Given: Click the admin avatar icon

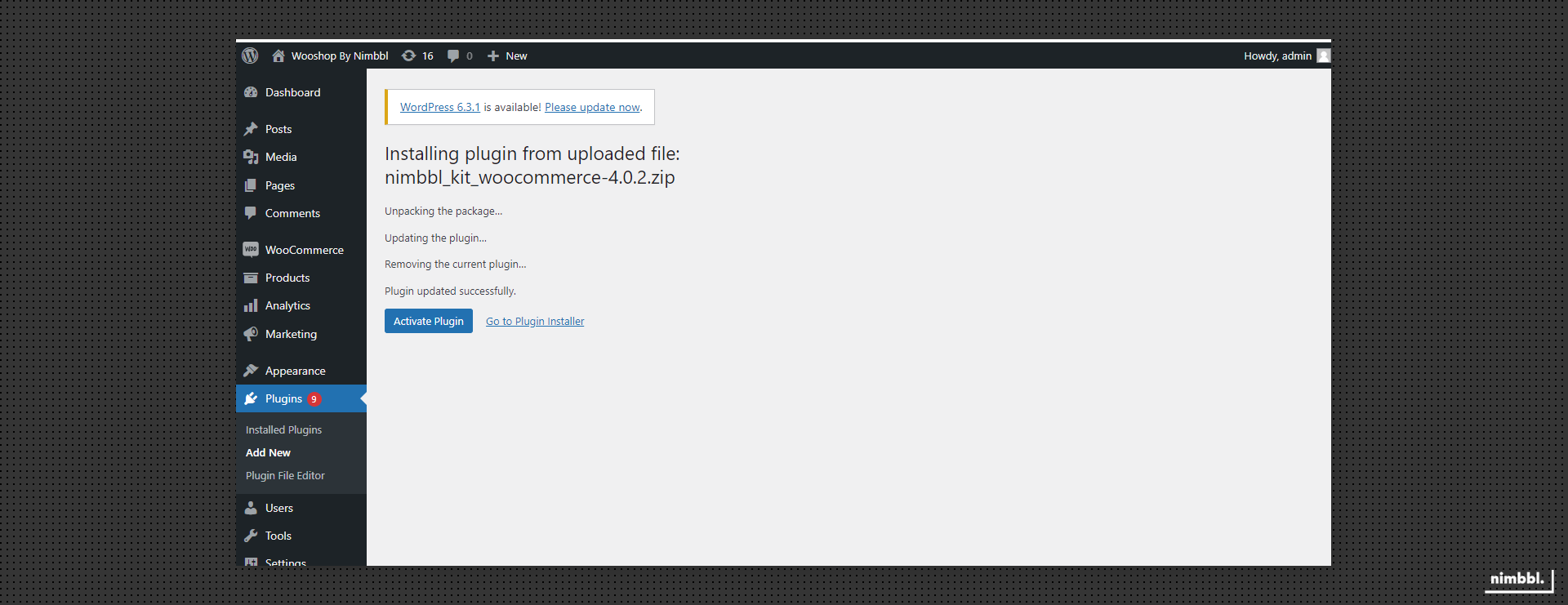Looking at the screenshot, I should click(x=1324, y=56).
